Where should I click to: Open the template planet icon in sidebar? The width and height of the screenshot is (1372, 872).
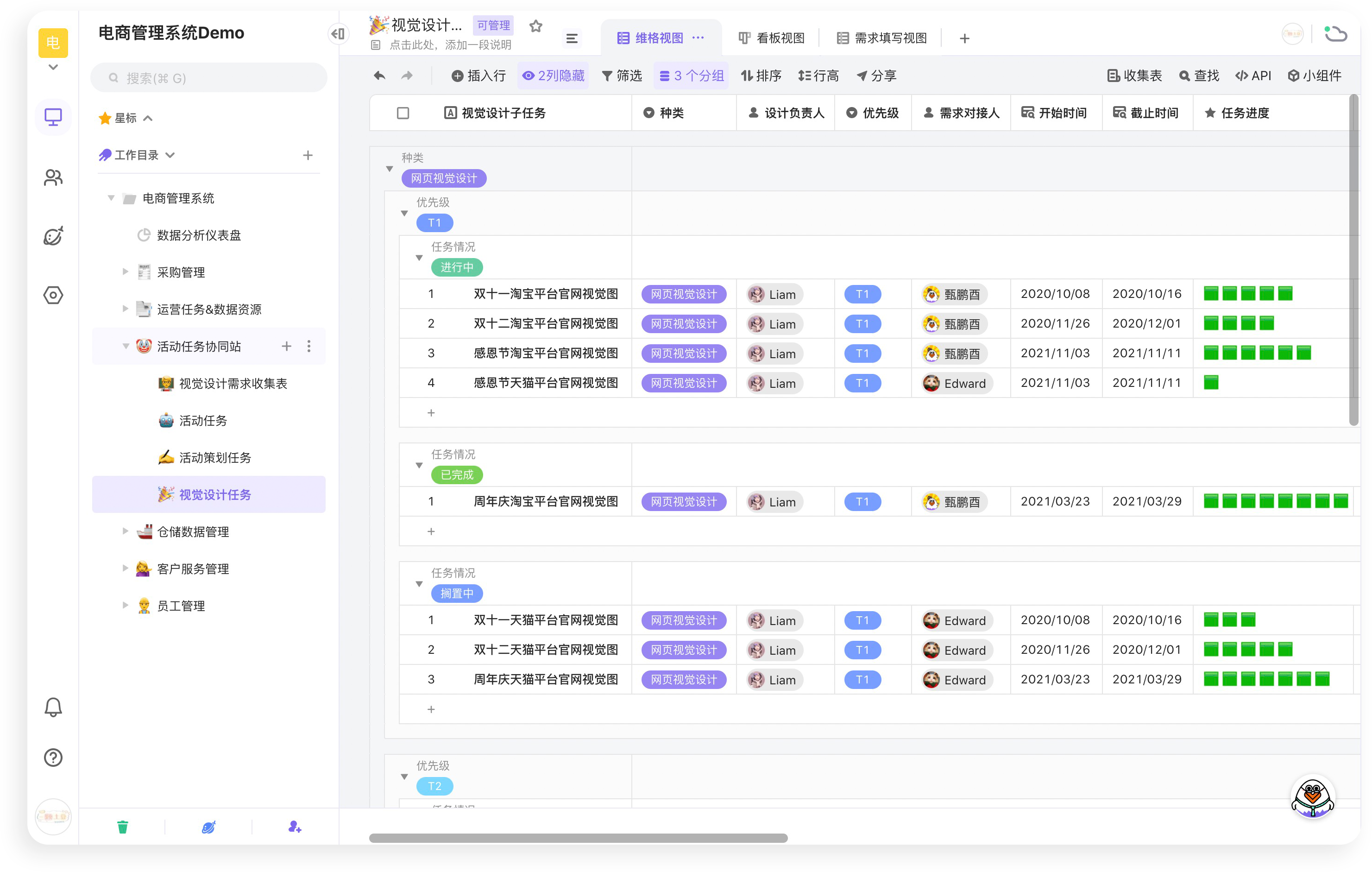53,236
